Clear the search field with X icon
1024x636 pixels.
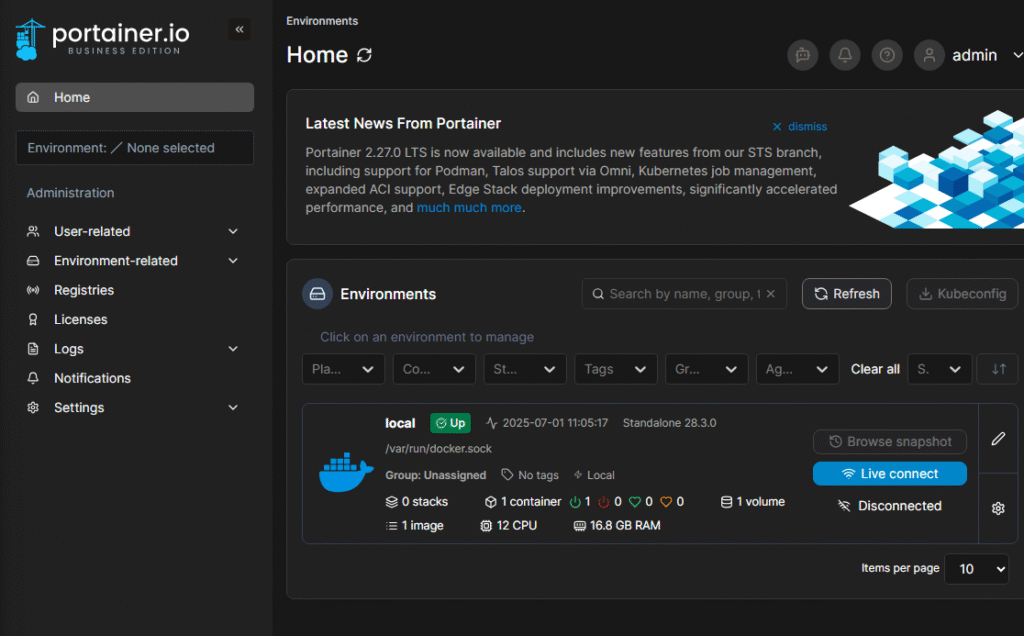(771, 294)
